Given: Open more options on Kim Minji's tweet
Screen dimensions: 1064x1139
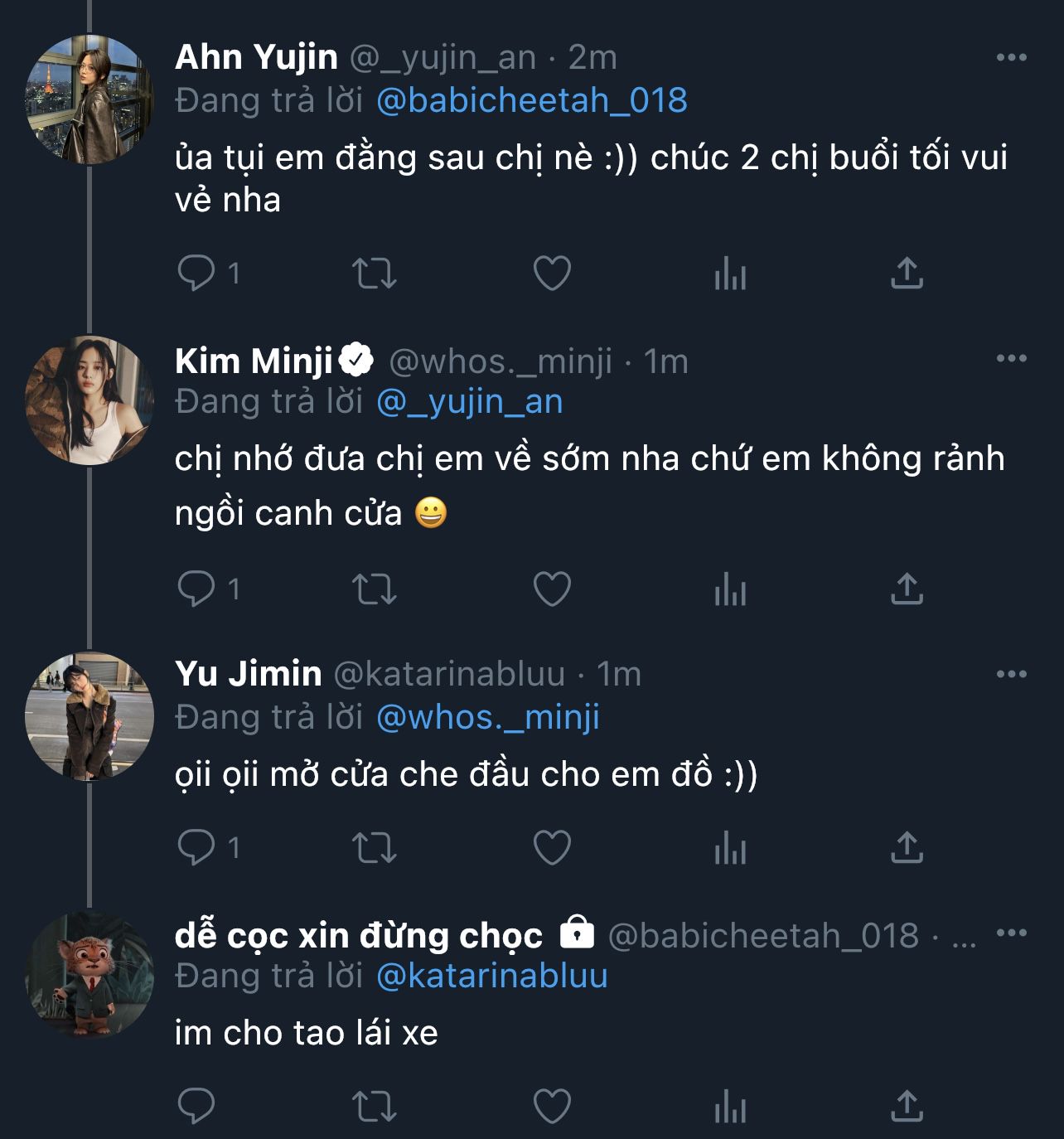Looking at the screenshot, I should coord(1011,358).
